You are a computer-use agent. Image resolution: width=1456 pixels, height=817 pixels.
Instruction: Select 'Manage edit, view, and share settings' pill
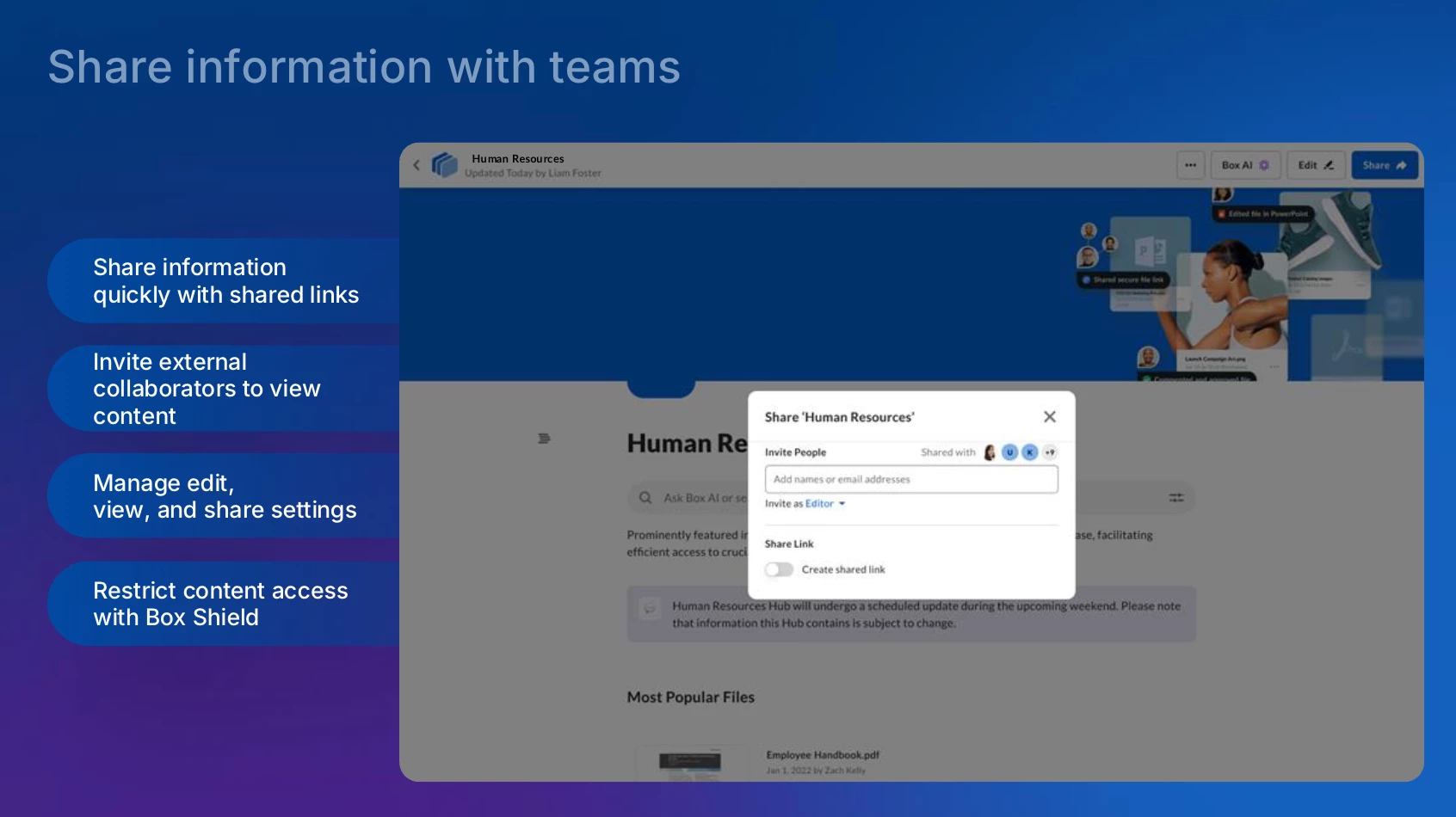click(x=225, y=496)
